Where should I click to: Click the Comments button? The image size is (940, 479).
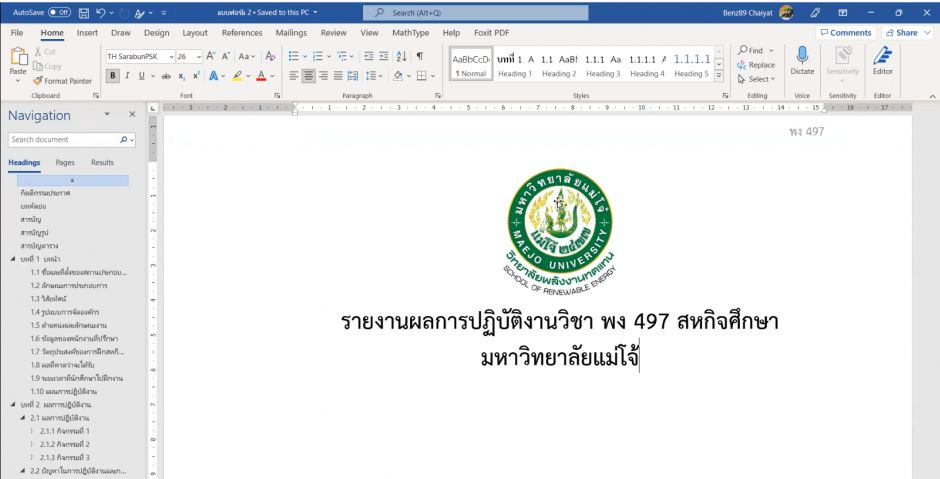point(846,33)
